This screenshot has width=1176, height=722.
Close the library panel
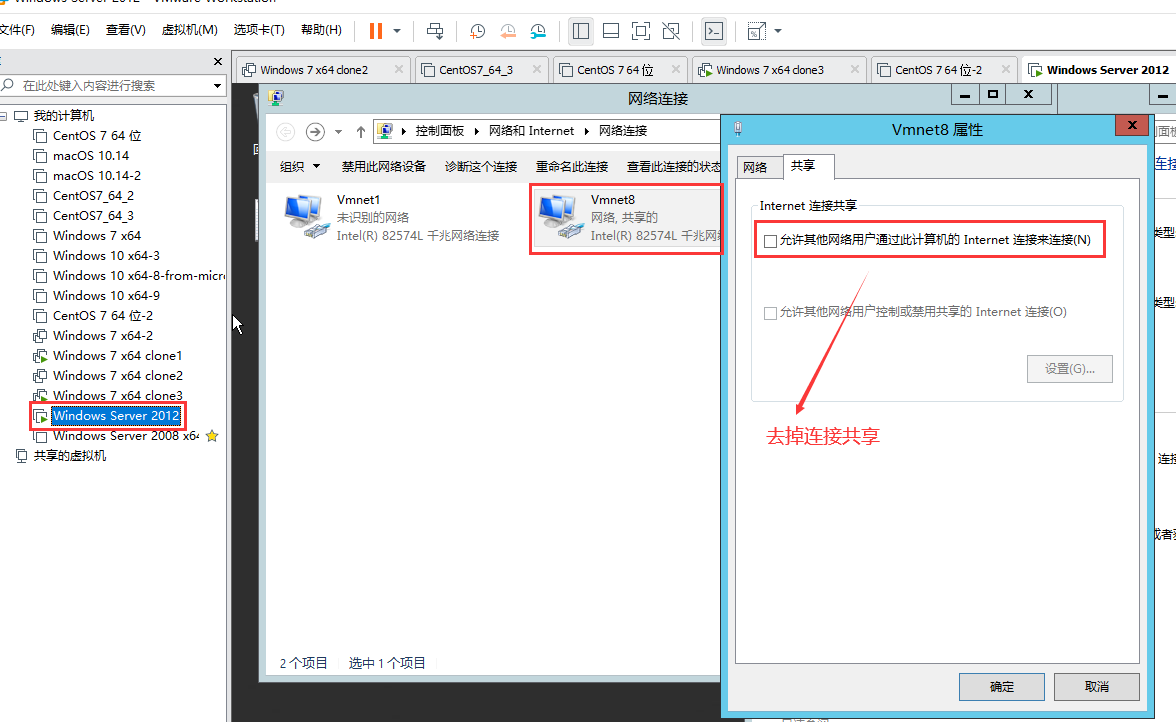(218, 61)
